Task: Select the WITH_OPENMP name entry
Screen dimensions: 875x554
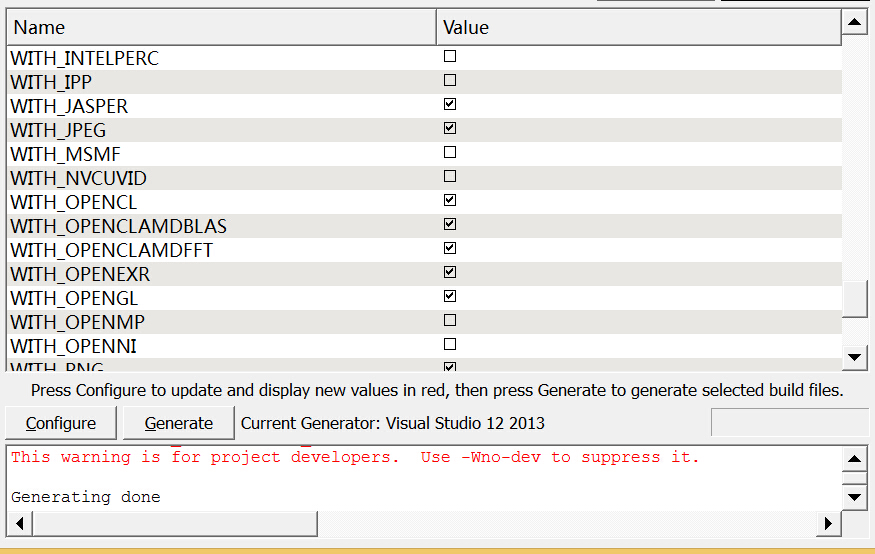Action: (x=78, y=322)
